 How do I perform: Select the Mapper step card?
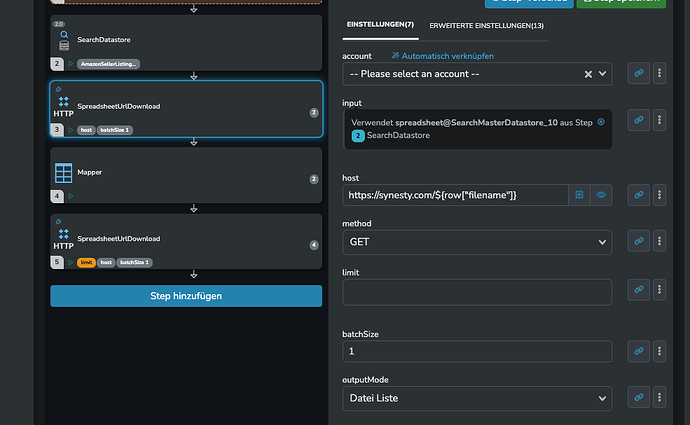coord(186,175)
